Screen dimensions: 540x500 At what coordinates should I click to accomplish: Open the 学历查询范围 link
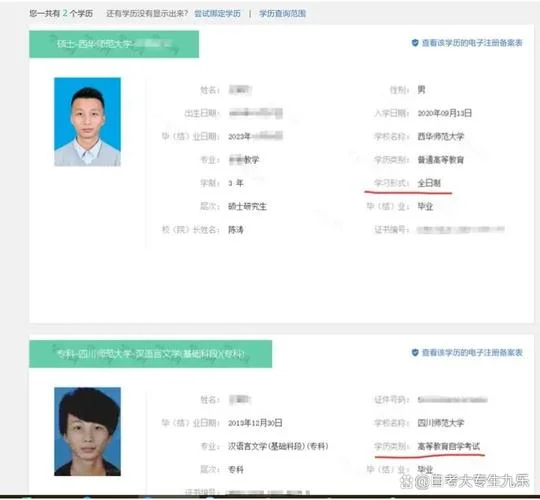[282, 13]
